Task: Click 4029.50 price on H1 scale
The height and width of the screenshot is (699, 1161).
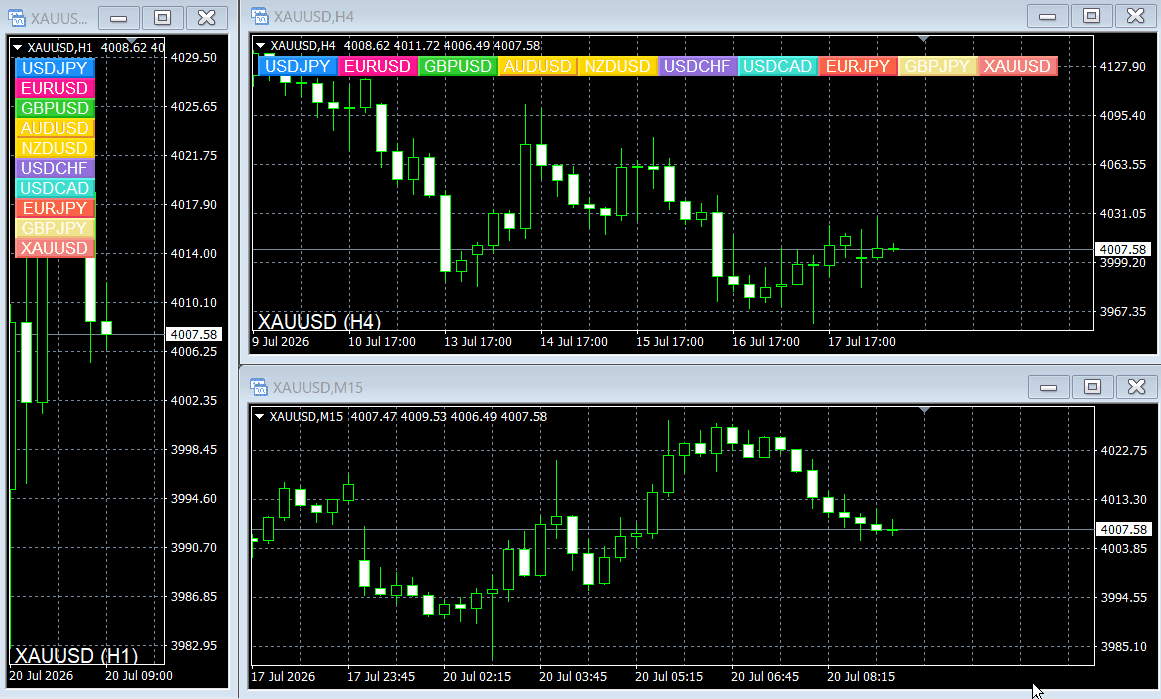Action: 194,58
